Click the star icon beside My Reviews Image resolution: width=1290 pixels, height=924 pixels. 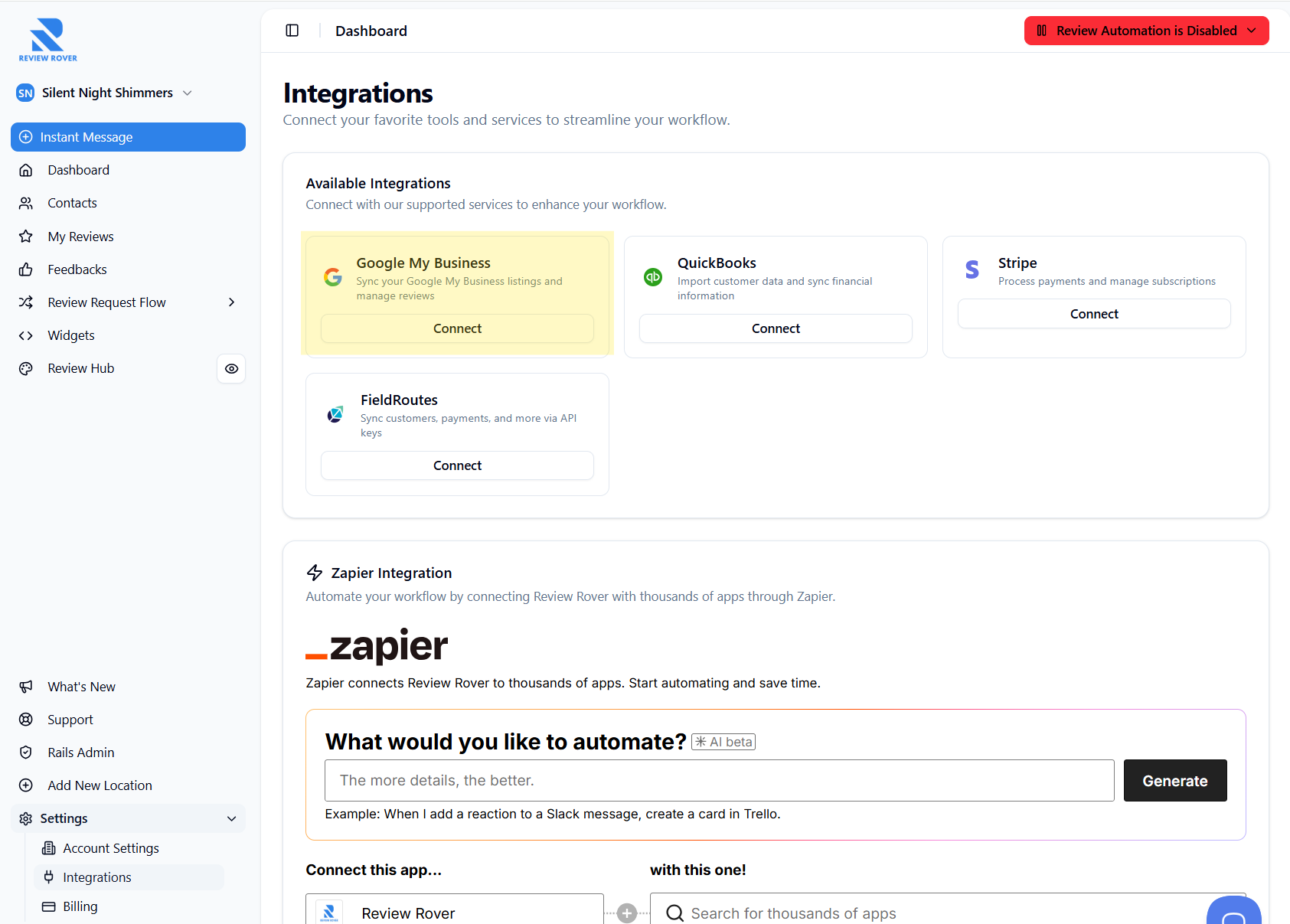[x=26, y=237]
